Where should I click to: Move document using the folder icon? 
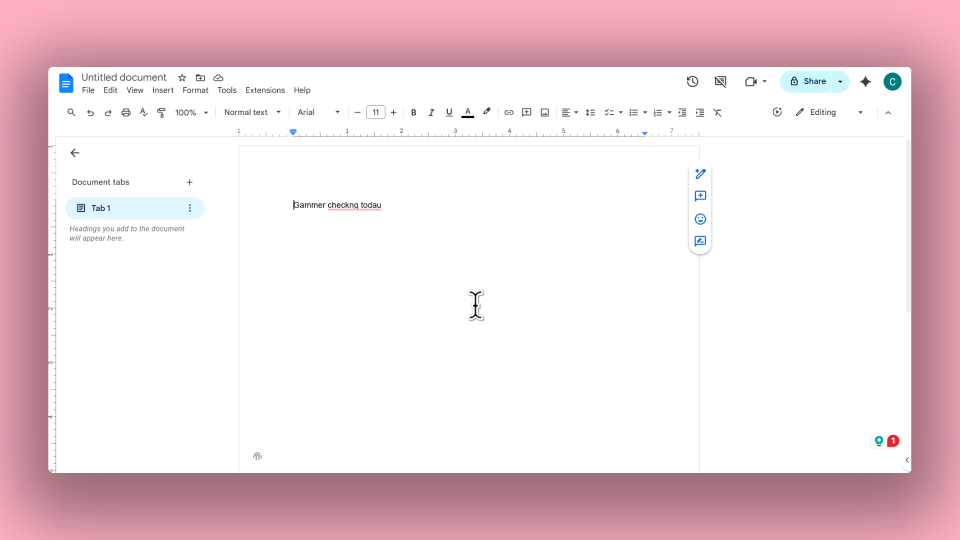[x=200, y=78]
